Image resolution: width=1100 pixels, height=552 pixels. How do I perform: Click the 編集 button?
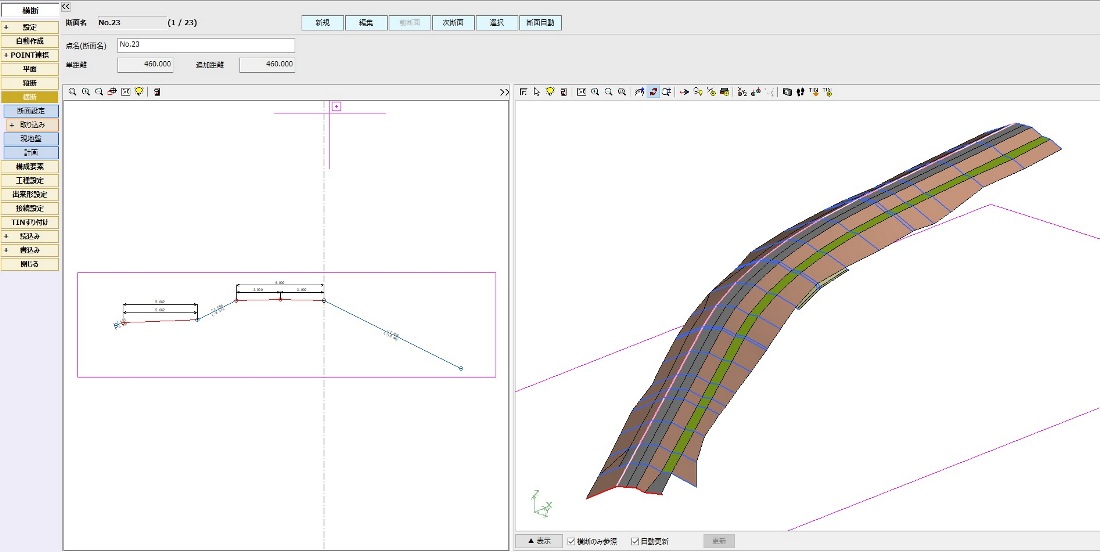coord(366,22)
